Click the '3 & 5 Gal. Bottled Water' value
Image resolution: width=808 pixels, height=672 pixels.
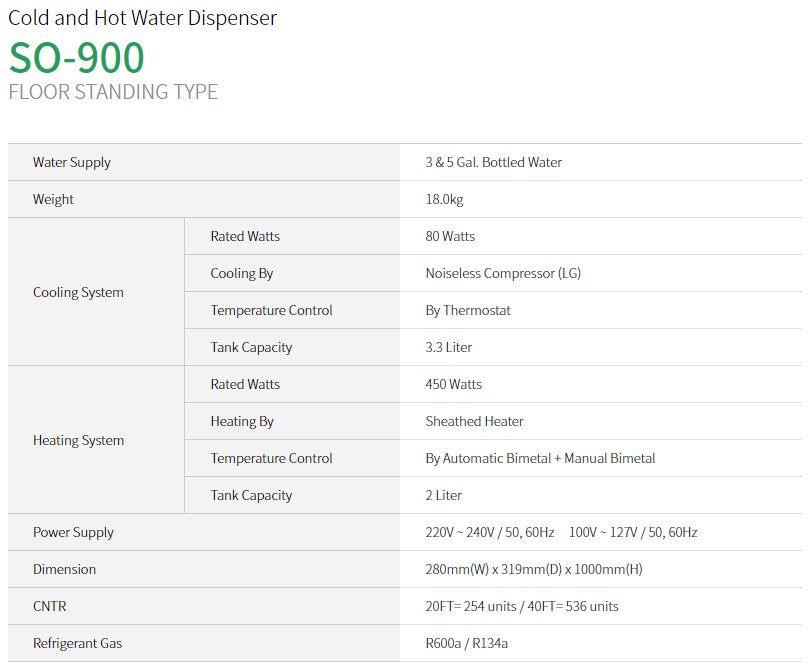click(x=493, y=162)
